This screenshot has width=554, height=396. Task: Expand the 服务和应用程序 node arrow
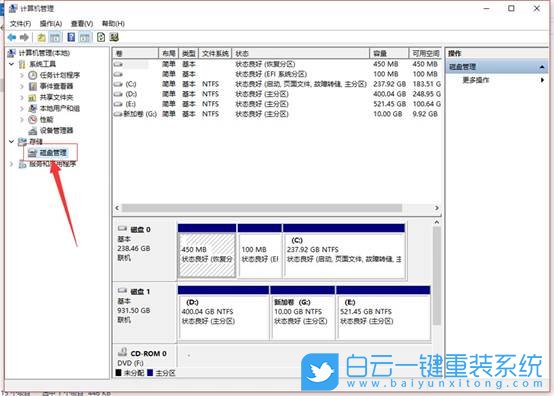coord(11,164)
